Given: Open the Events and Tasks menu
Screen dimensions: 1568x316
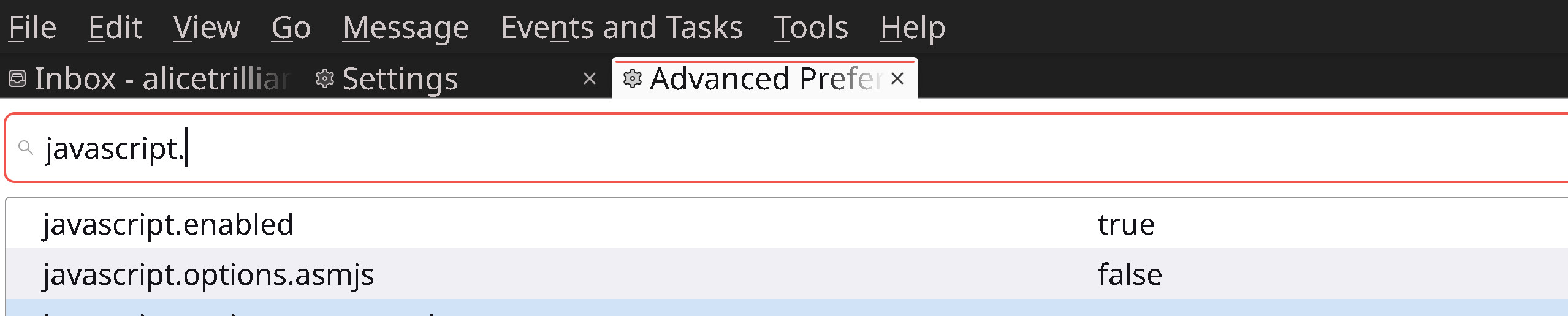Looking at the screenshot, I should pos(621,28).
